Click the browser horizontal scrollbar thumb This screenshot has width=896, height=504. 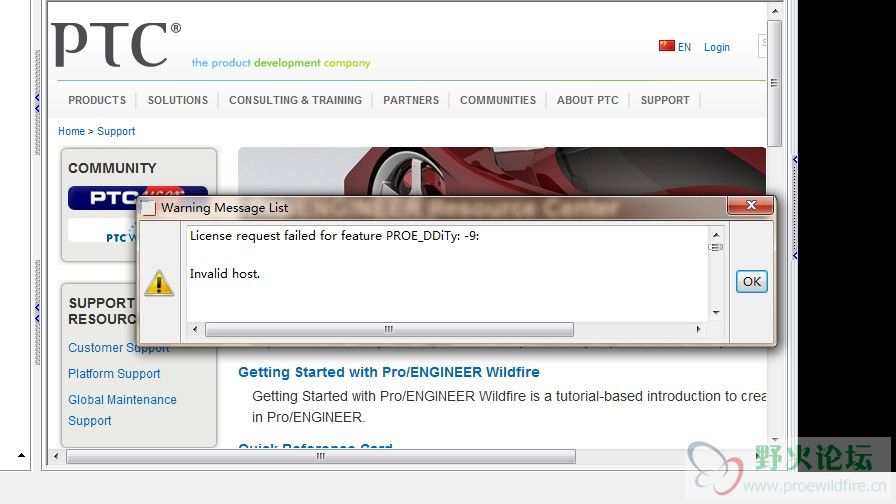pos(321,456)
